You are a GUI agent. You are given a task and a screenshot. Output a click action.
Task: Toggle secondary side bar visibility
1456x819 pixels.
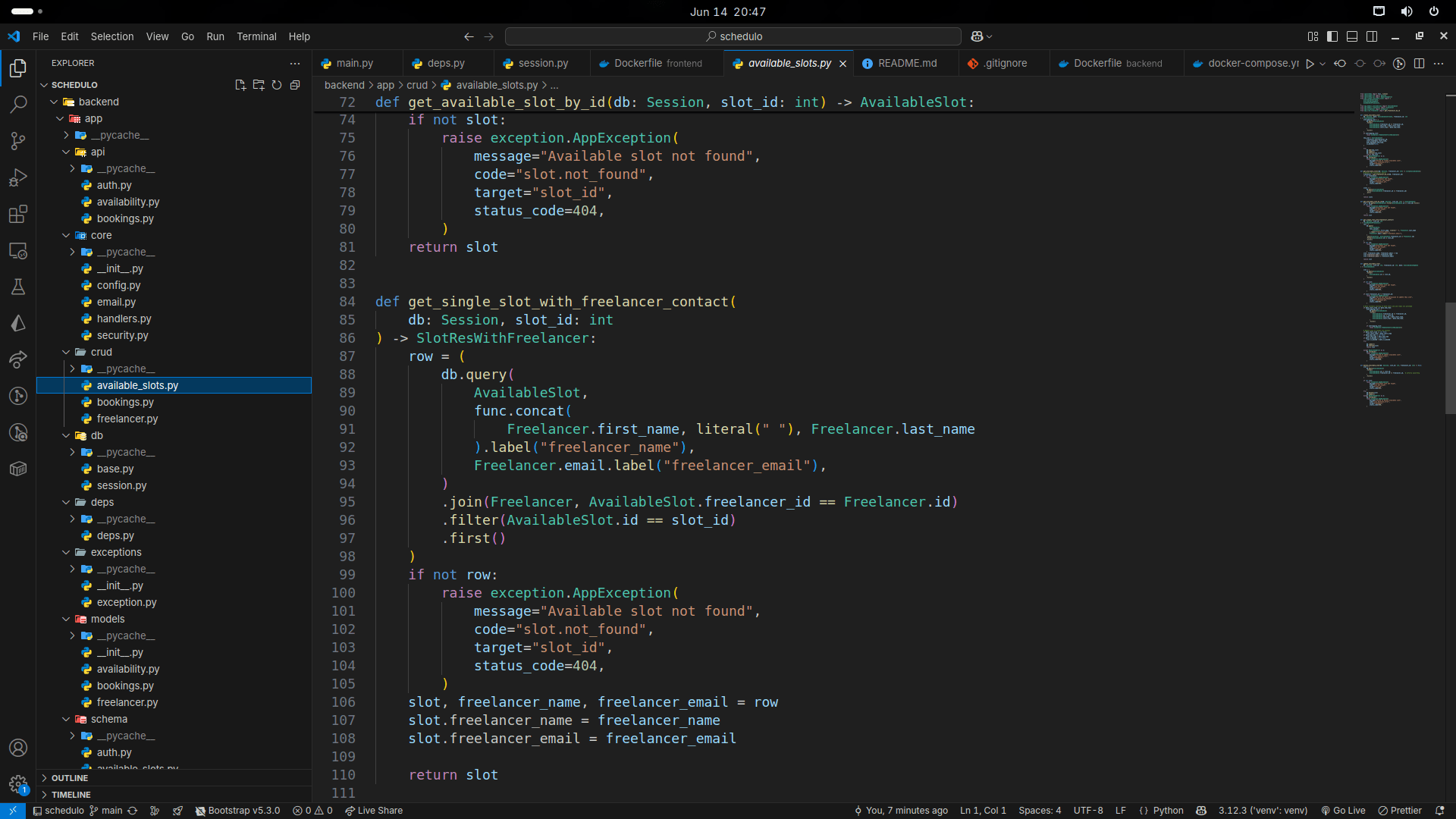(1372, 36)
